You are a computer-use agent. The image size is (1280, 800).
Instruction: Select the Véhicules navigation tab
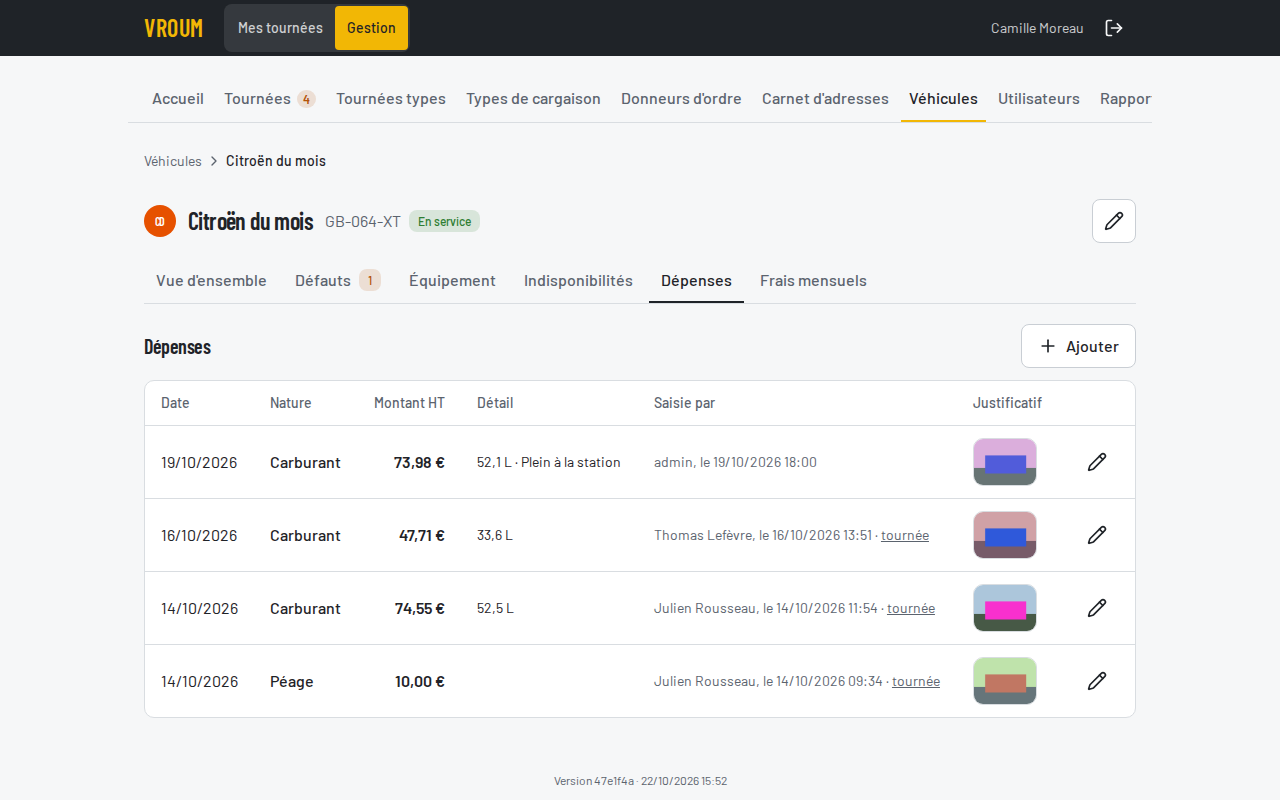[x=943, y=99]
